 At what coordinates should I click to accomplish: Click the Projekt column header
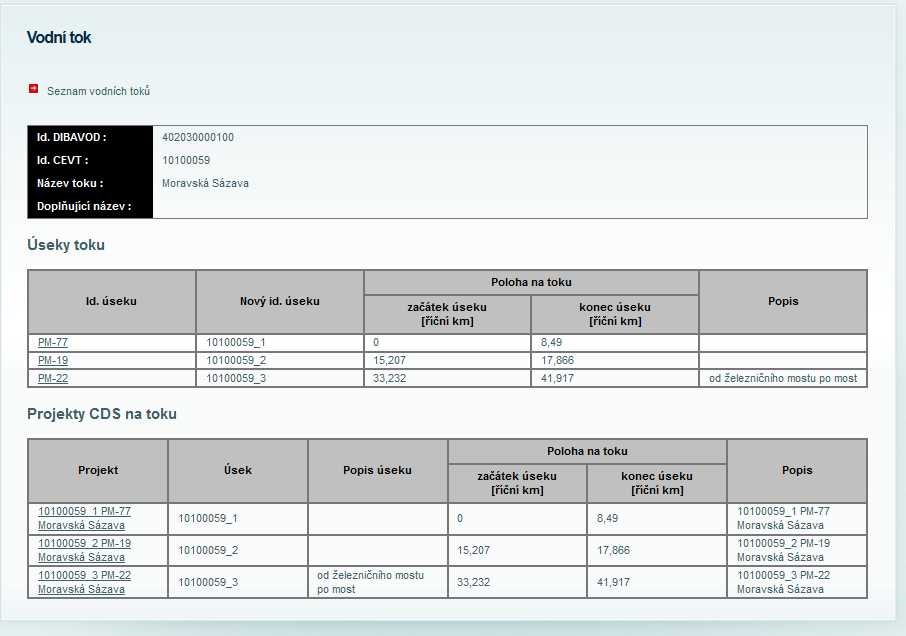point(98,470)
